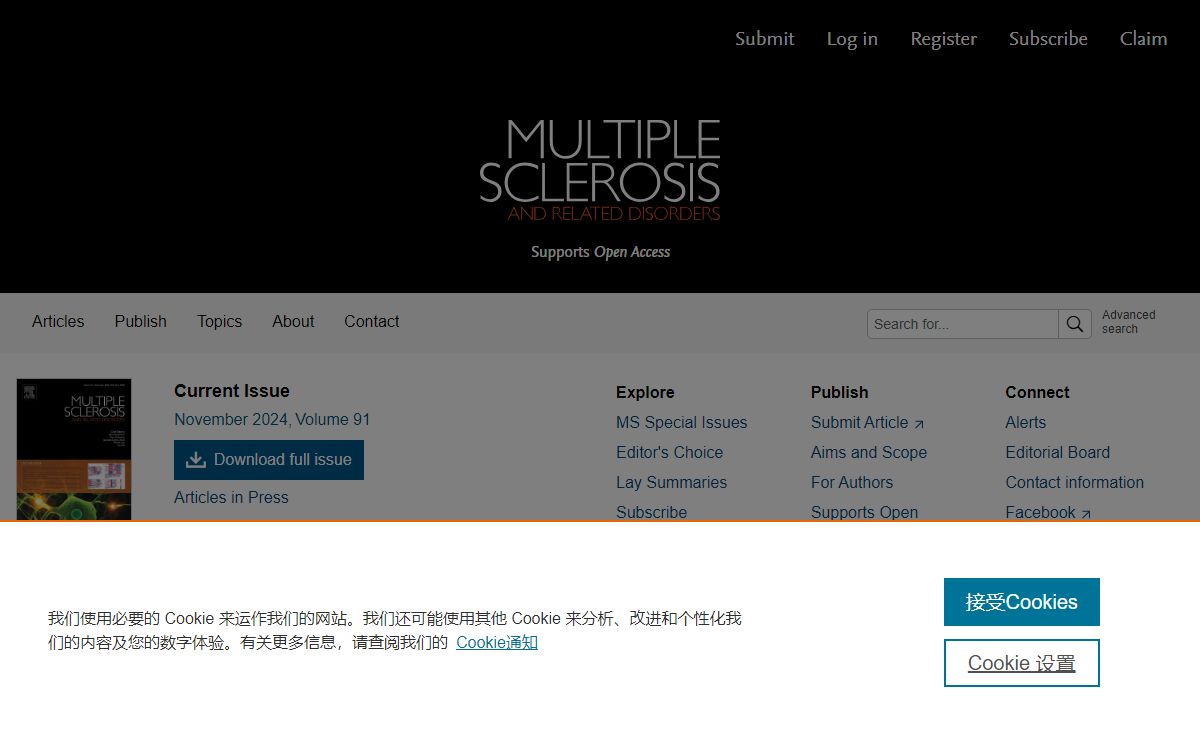Click the Claim link

tap(1143, 39)
